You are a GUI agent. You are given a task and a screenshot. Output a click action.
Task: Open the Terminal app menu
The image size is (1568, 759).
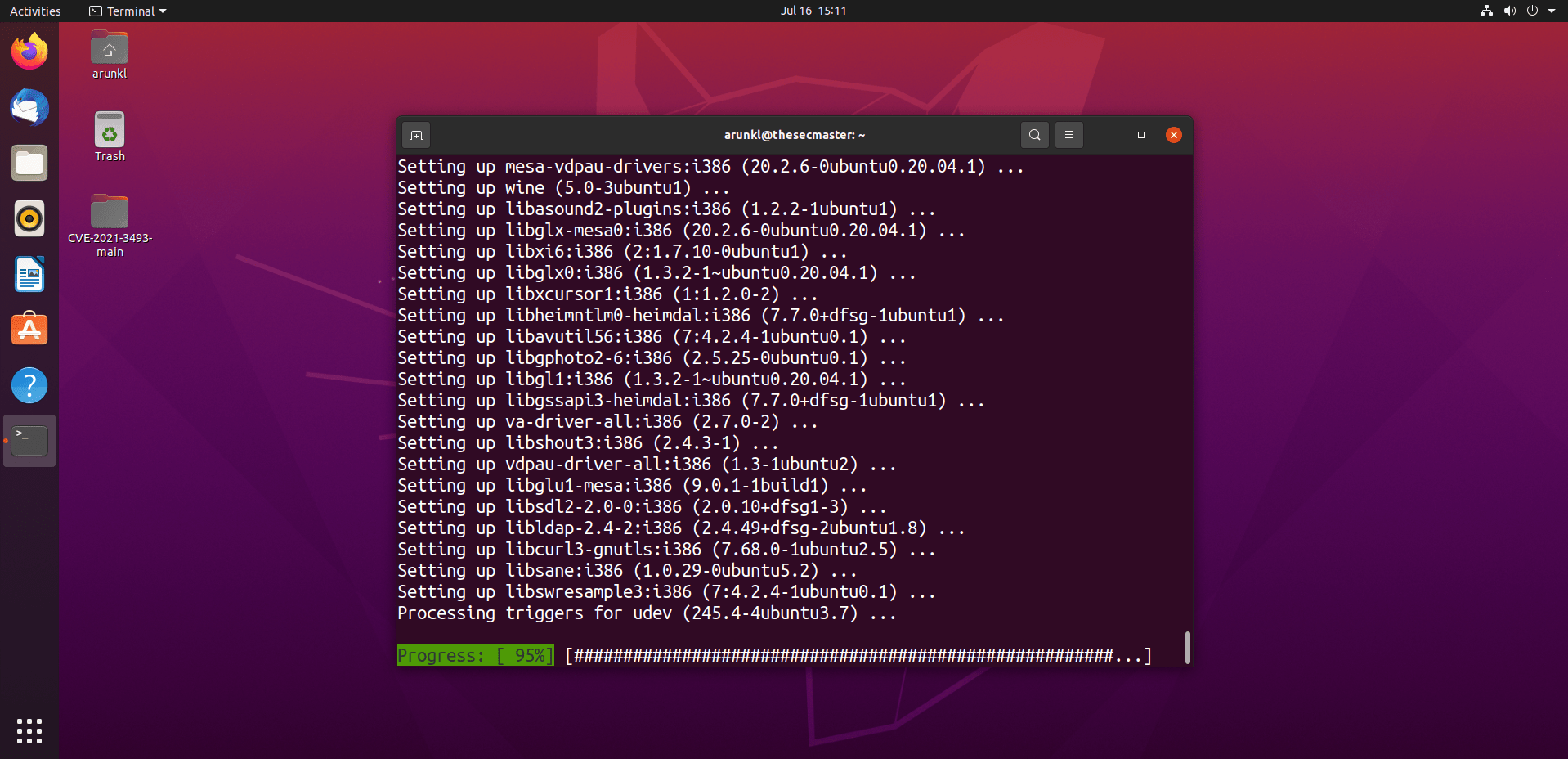(x=128, y=11)
